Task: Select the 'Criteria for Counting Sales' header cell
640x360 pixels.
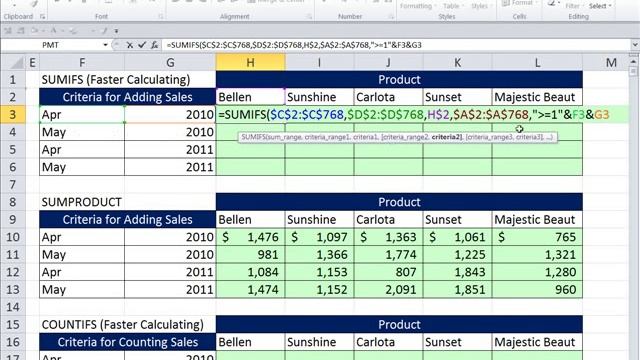Action: click(127, 342)
